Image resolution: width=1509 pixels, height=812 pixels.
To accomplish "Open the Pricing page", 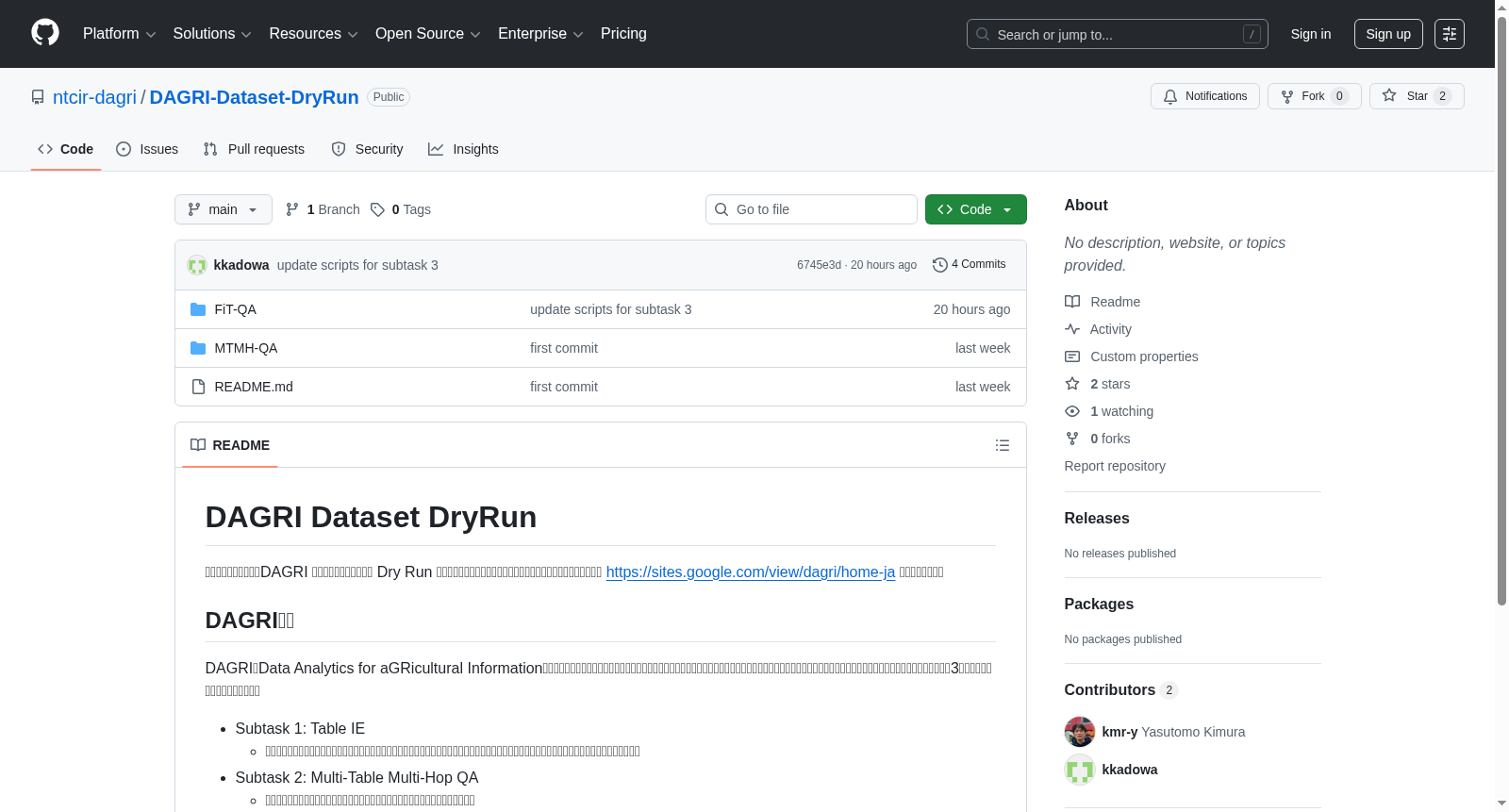I will coord(623,34).
